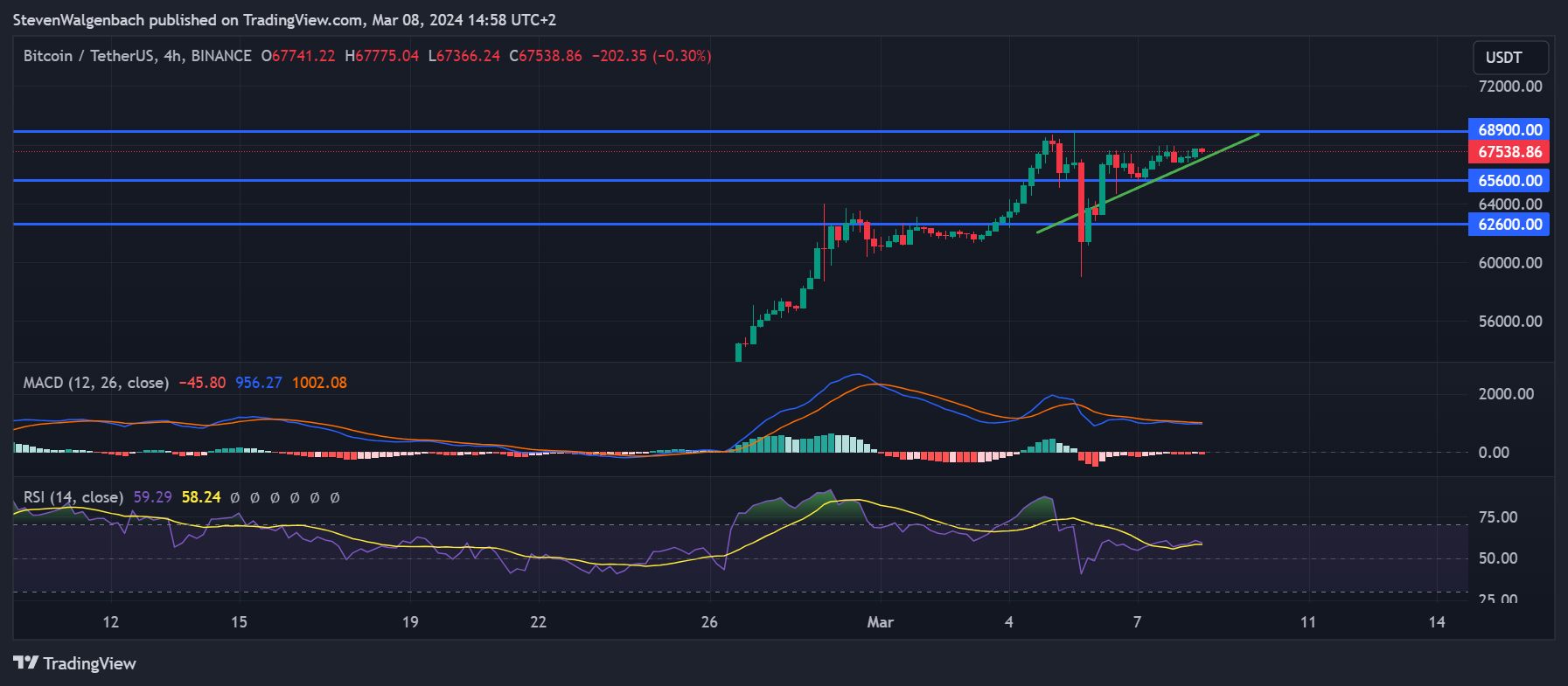Viewport: 1568px width, 686px height.
Task: Click the 56000.00 price axis value
Action: pos(1510,322)
